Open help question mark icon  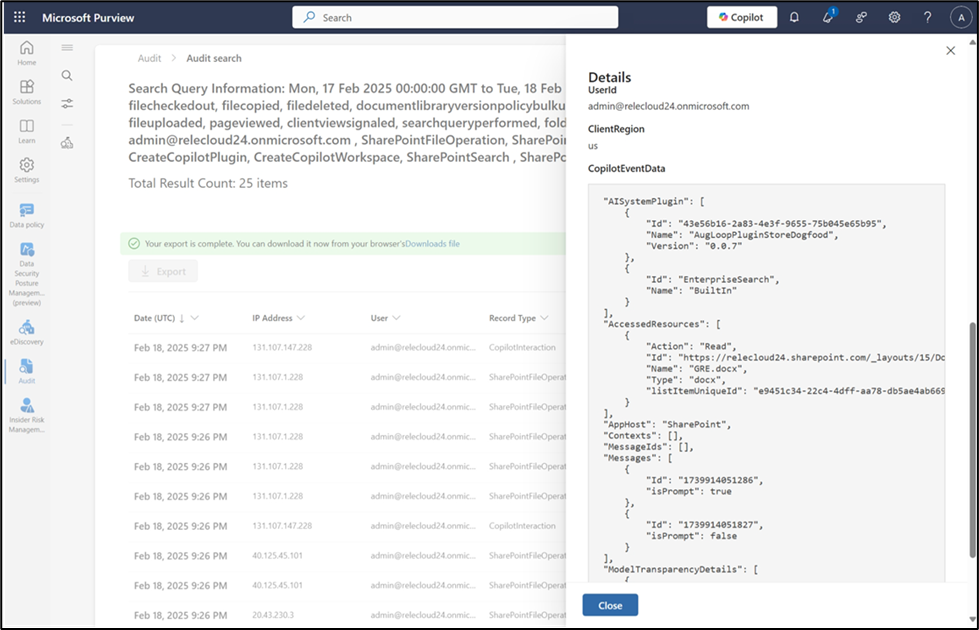[x=927, y=17]
